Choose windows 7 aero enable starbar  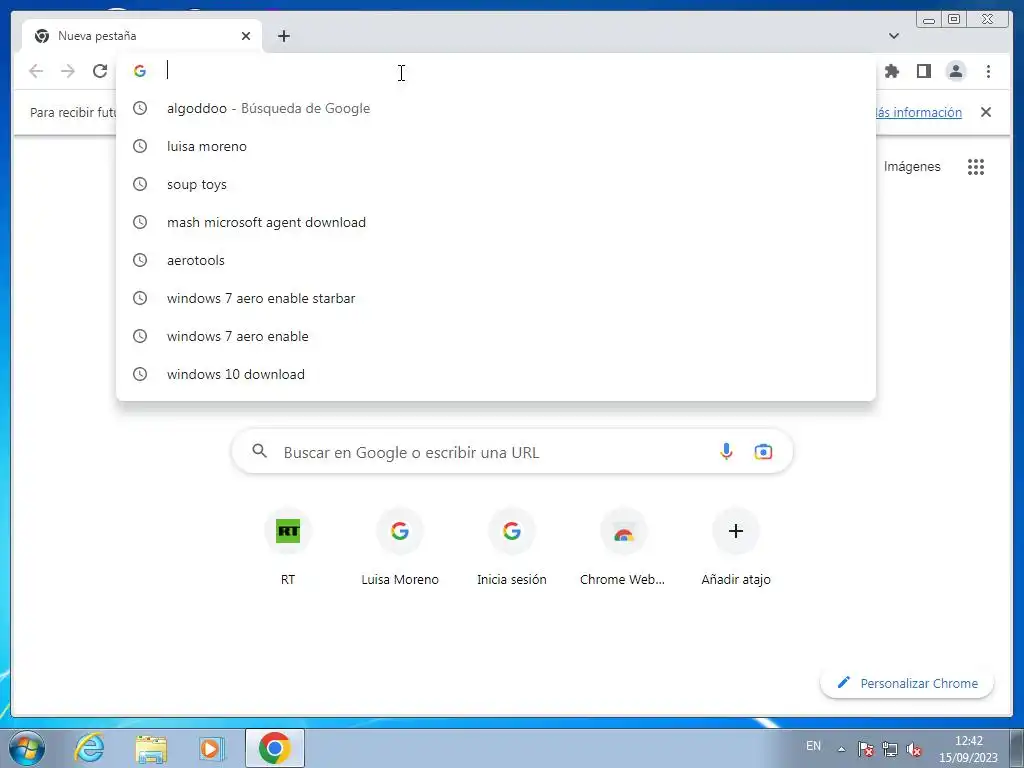click(496, 298)
